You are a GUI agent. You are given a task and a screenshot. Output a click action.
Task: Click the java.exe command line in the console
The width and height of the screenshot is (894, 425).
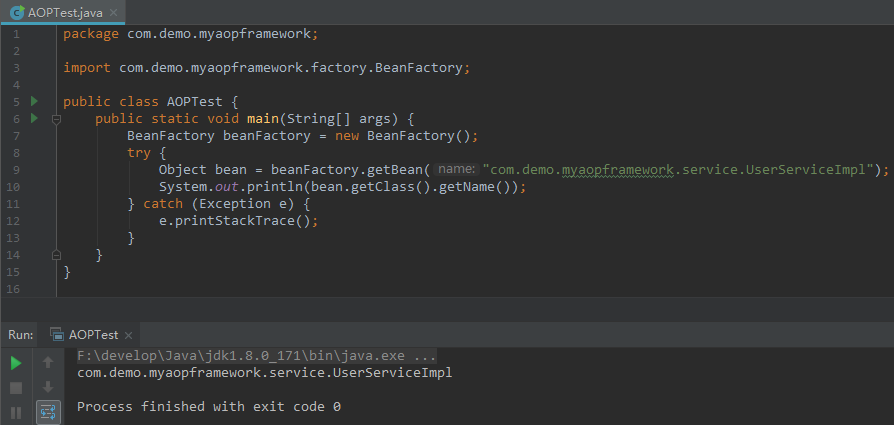click(257, 357)
